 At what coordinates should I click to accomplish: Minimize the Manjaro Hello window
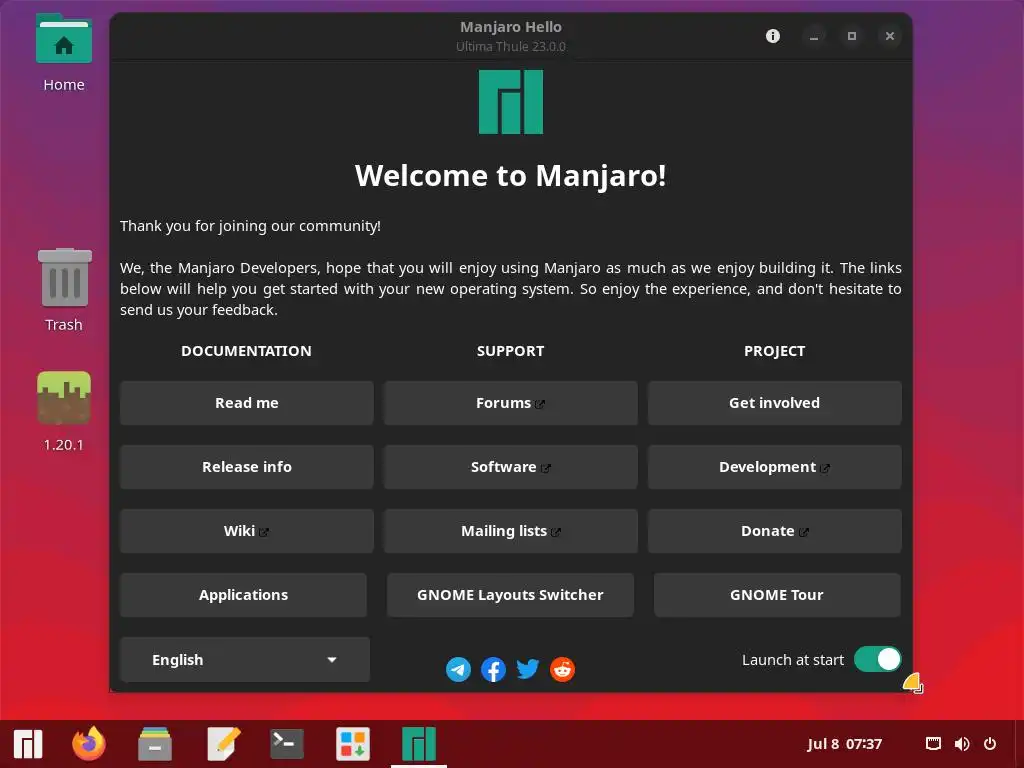point(814,36)
